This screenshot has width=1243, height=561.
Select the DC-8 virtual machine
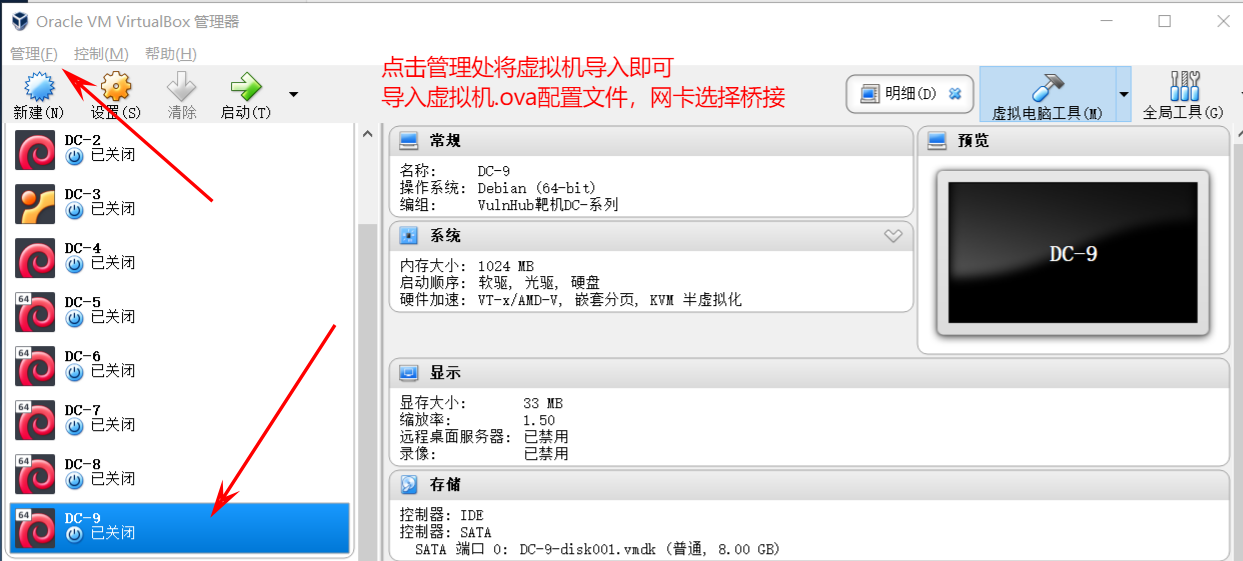tap(180, 475)
